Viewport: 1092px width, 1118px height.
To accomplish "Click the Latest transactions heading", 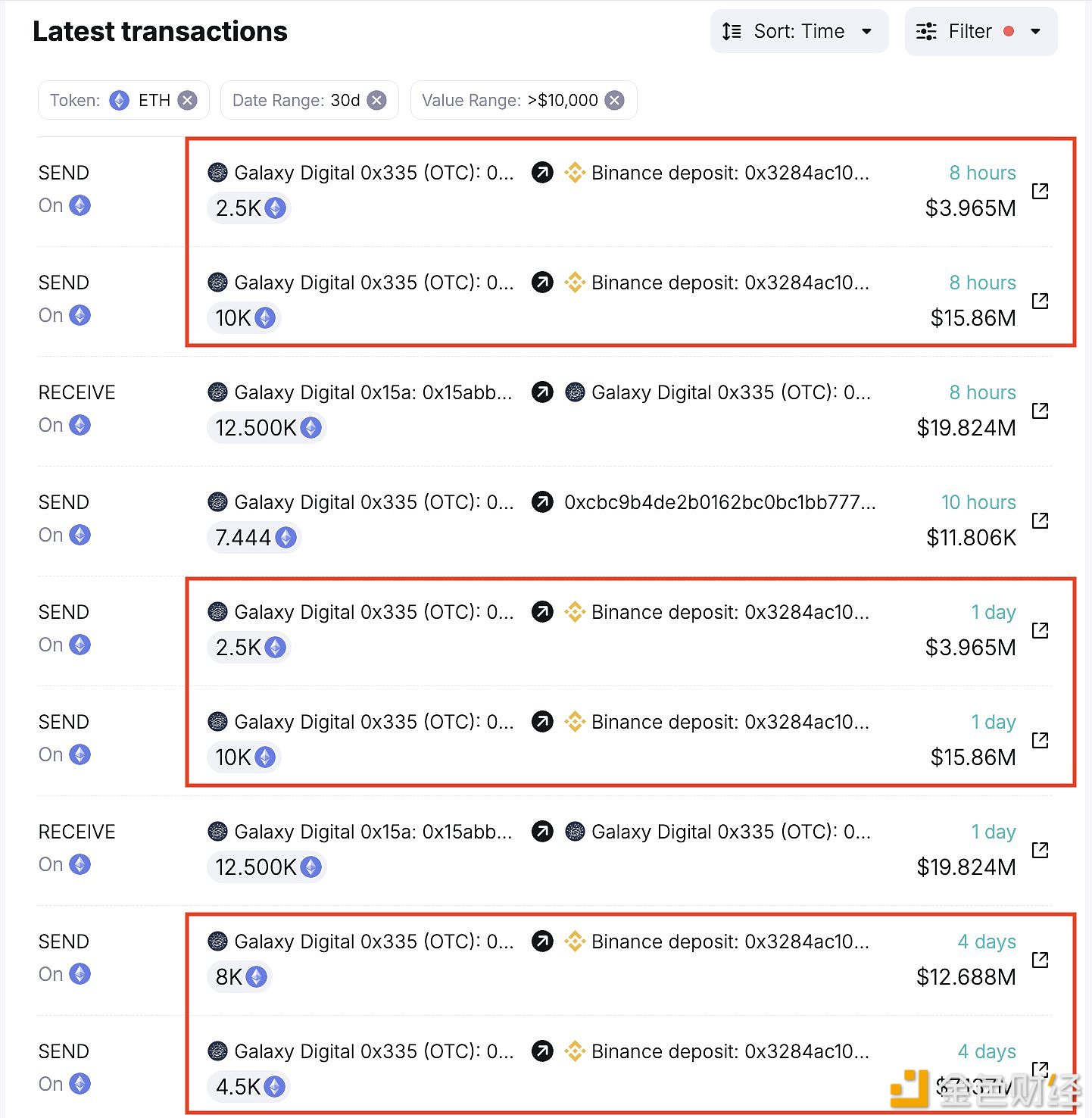I will point(160,31).
